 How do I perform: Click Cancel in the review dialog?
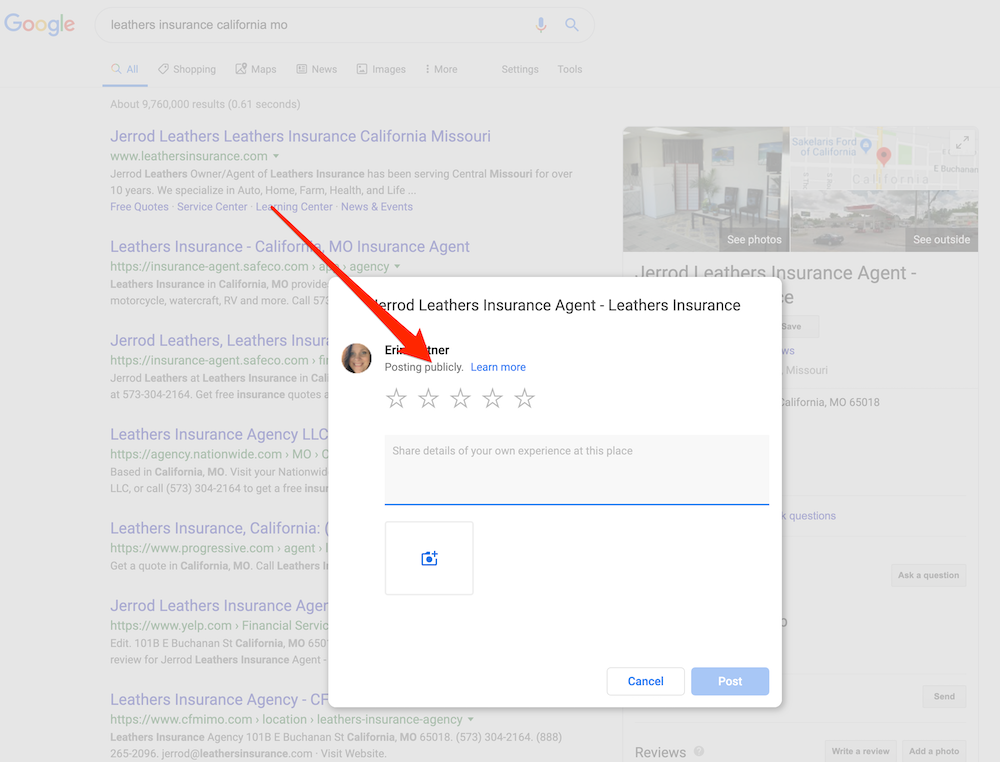point(645,681)
